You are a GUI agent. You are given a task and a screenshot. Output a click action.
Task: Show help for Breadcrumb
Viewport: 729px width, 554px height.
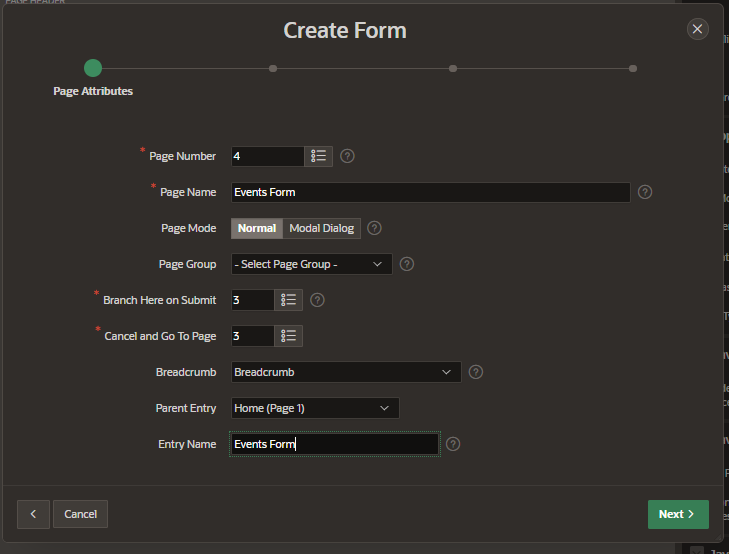coord(476,372)
